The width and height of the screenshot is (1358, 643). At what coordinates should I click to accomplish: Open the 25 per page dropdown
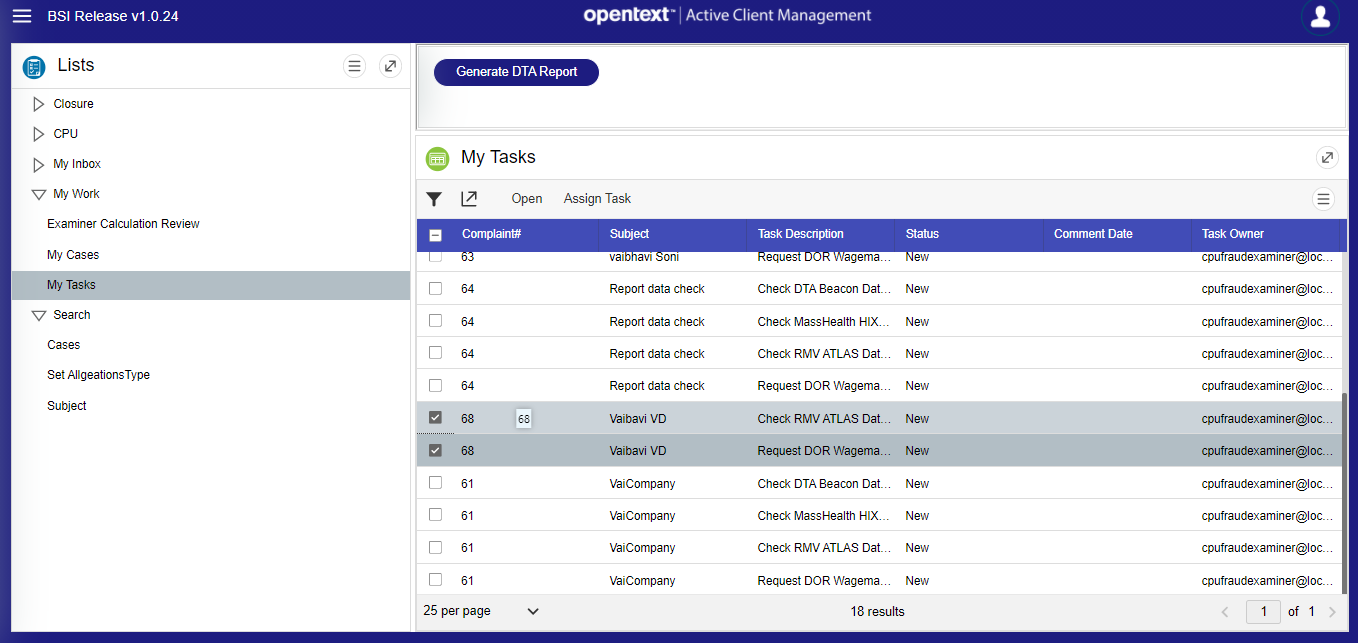481,611
